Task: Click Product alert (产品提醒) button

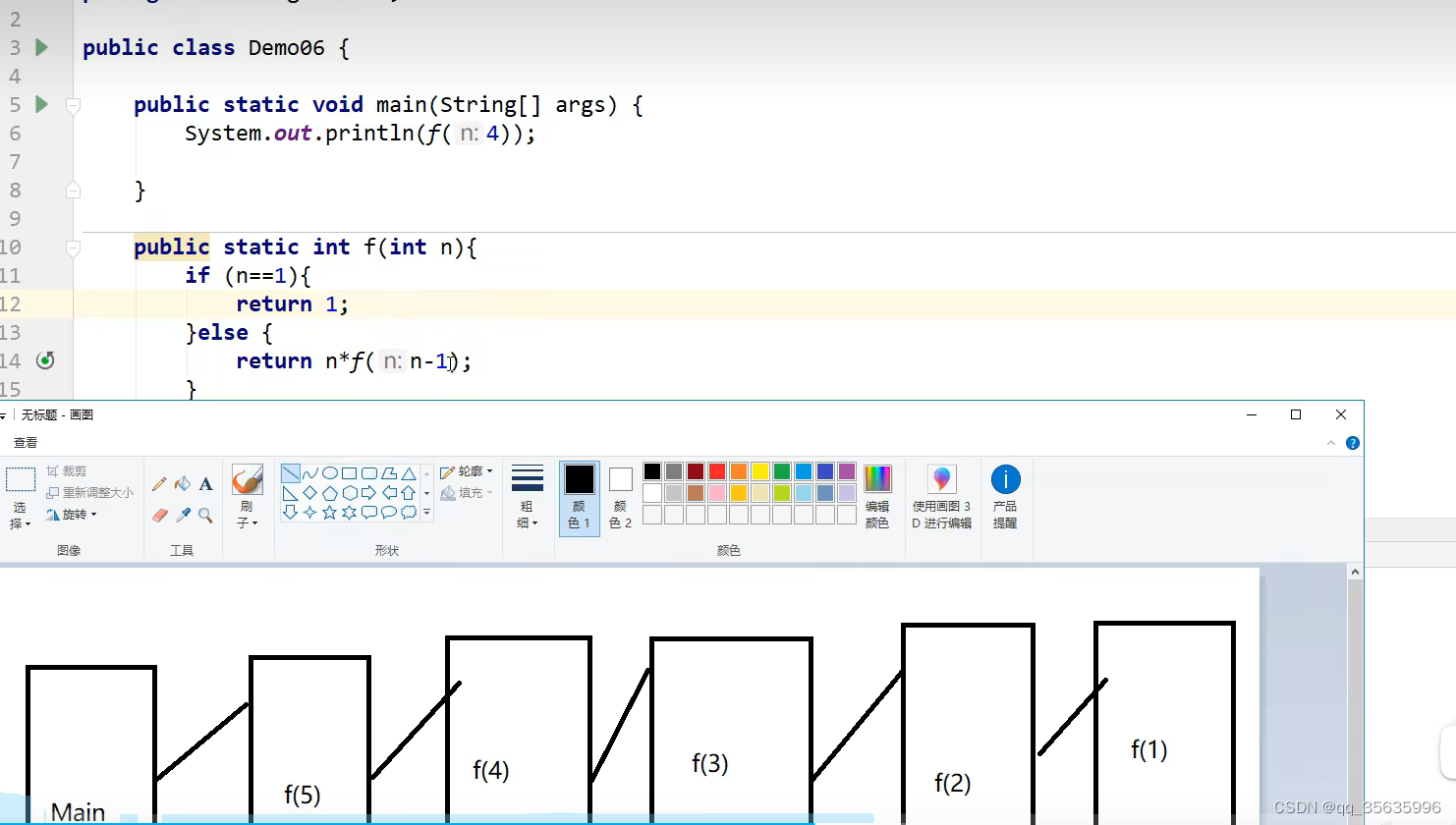Action: (1005, 498)
